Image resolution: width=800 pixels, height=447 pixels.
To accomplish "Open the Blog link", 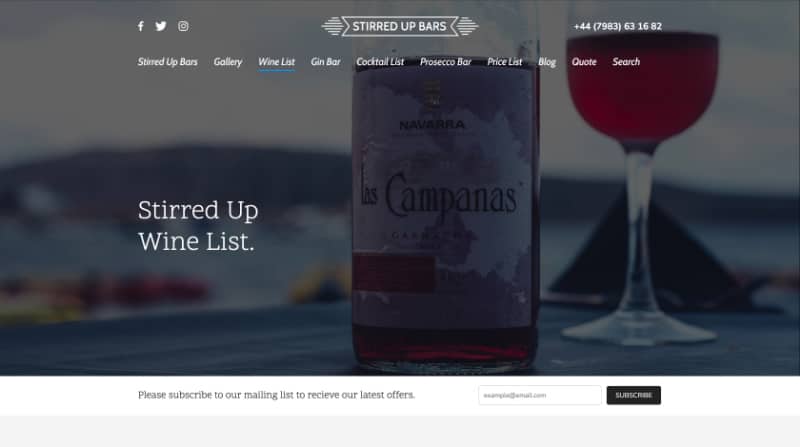I will pyautogui.click(x=547, y=62).
